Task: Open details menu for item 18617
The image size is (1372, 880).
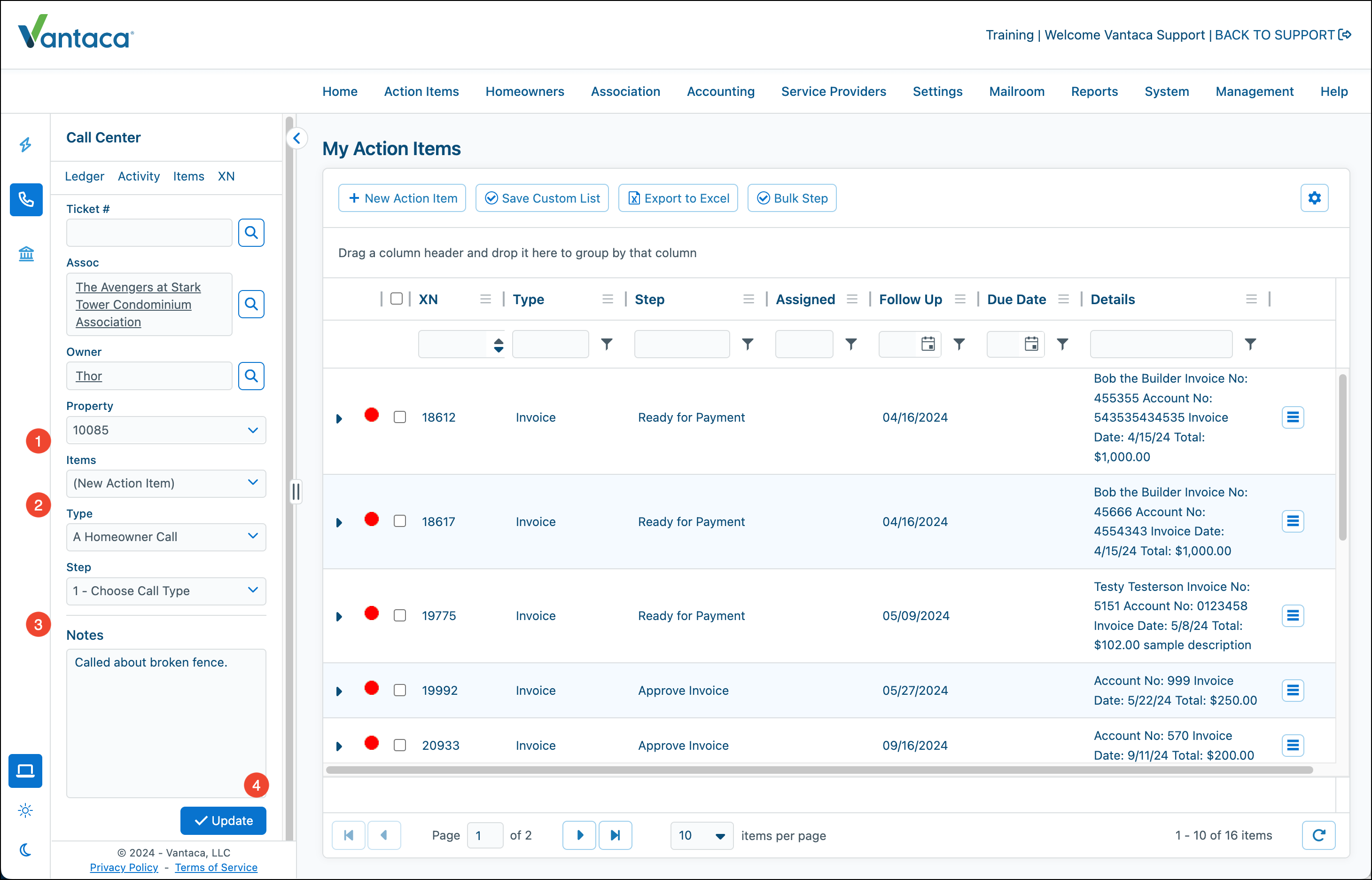Action: pos(1293,522)
